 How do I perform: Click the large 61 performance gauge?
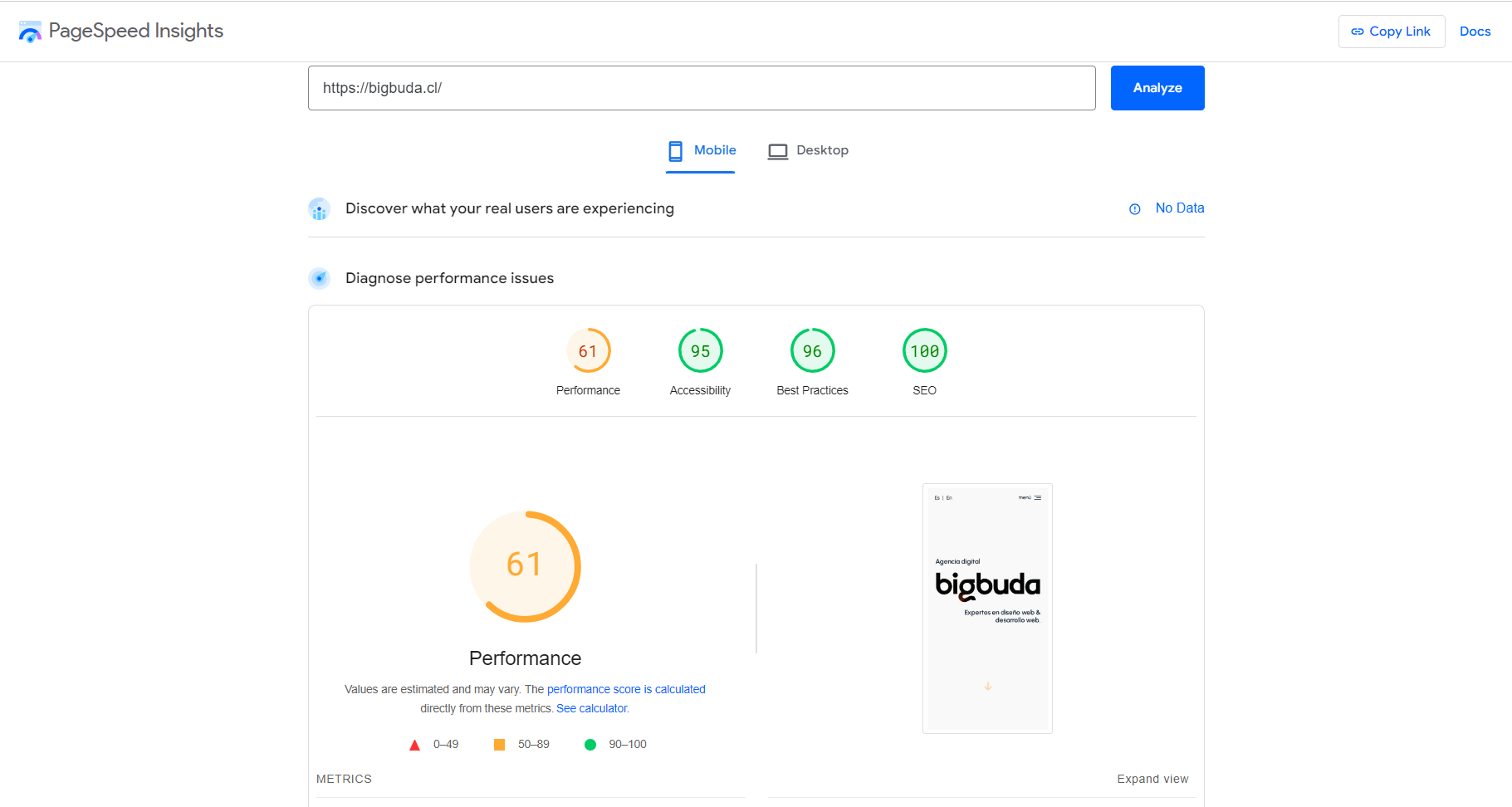[x=526, y=566]
